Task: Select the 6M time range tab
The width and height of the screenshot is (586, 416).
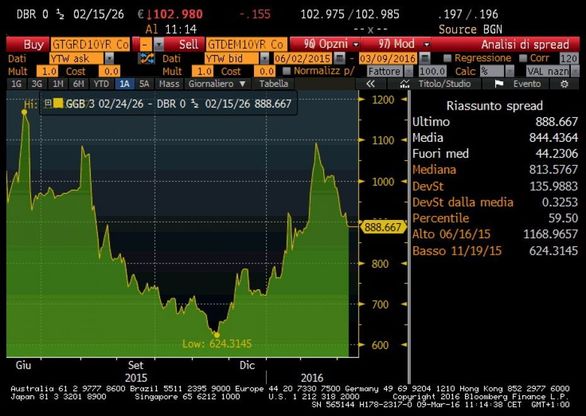Action: tap(78, 84)
